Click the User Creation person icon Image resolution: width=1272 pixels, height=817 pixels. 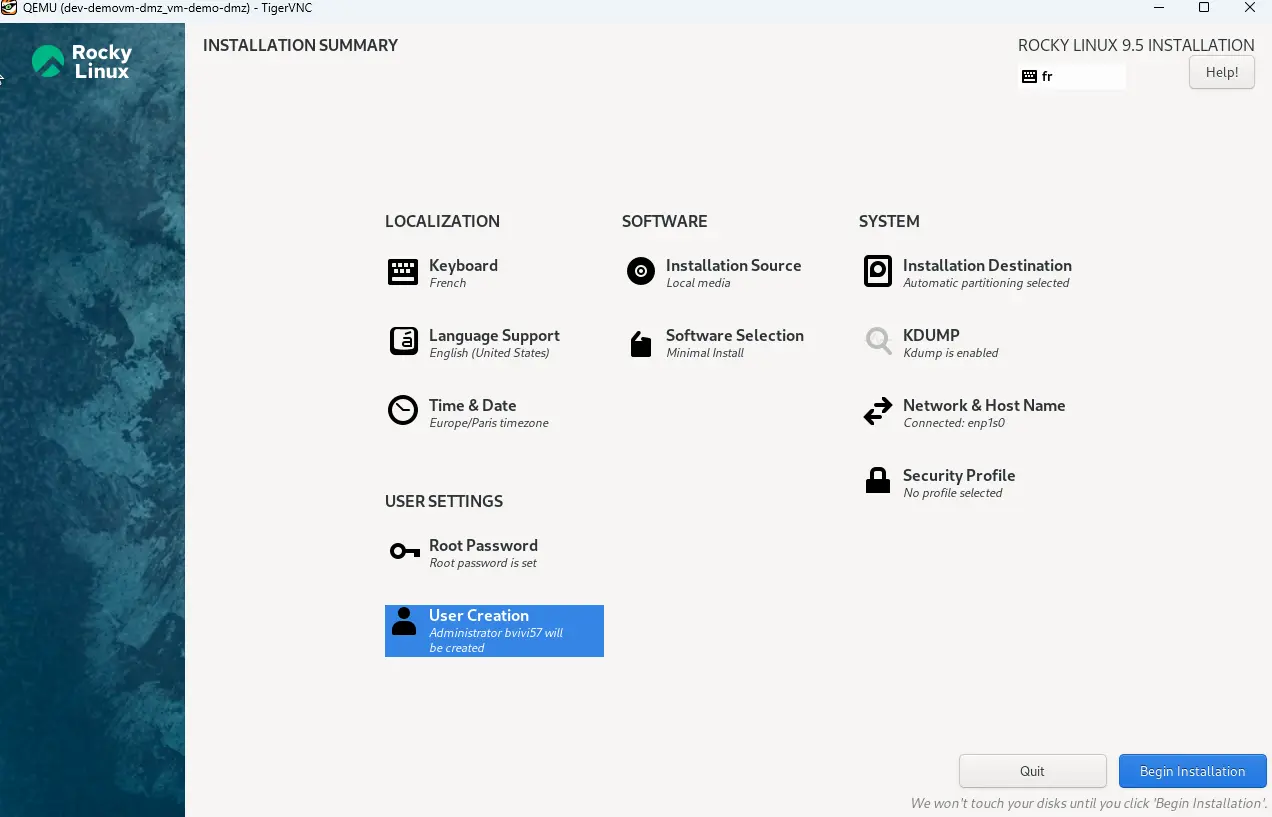404,621
